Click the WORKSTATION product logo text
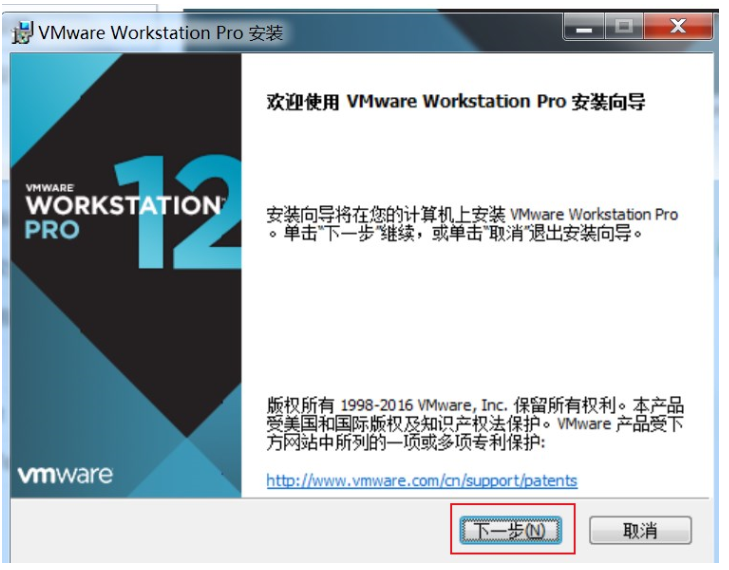Screen dimensions: 729x570 (x=124, y=205)
